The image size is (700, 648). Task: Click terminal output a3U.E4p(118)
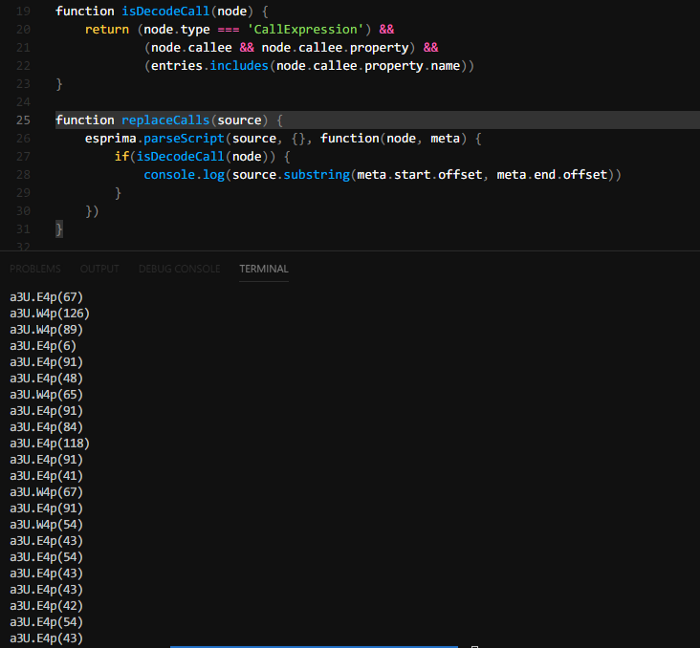50,443
